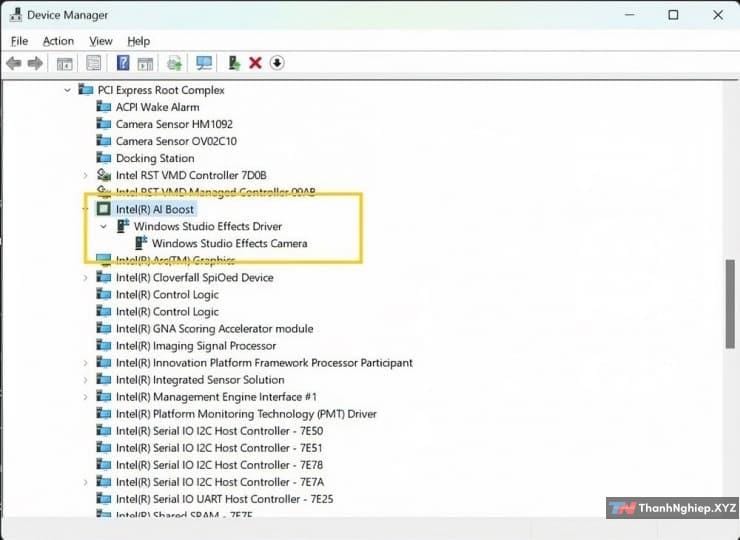
Task: Select ACPI Wake Alarm label
Action: click(x=158, y=107)
